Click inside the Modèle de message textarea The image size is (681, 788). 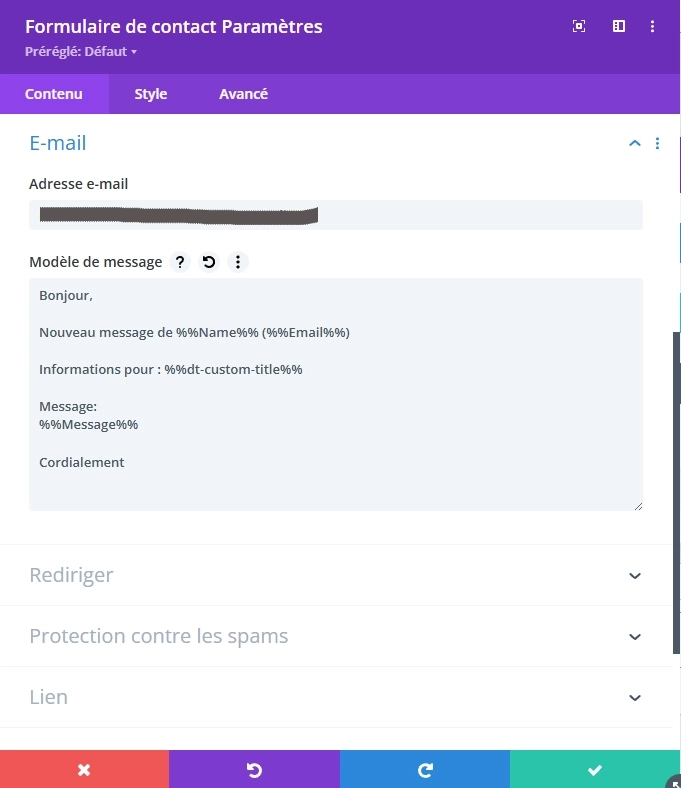point(336,395)
